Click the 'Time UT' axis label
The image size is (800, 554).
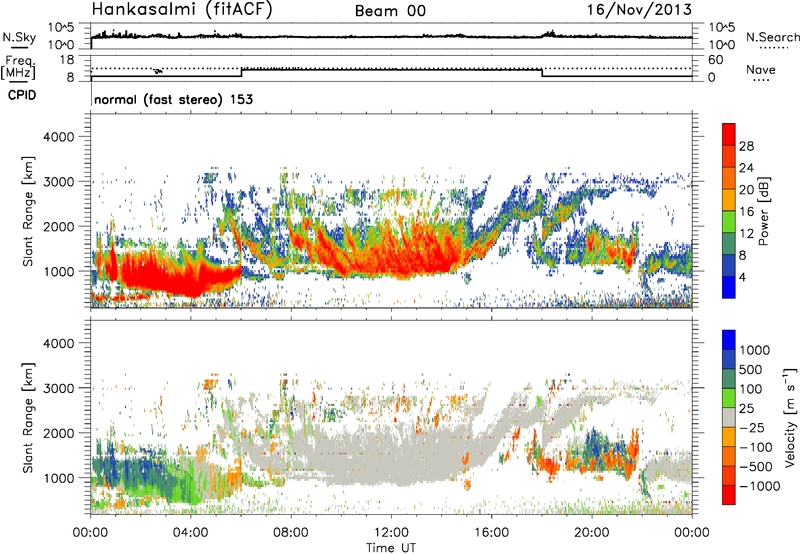tap(391, 548)
